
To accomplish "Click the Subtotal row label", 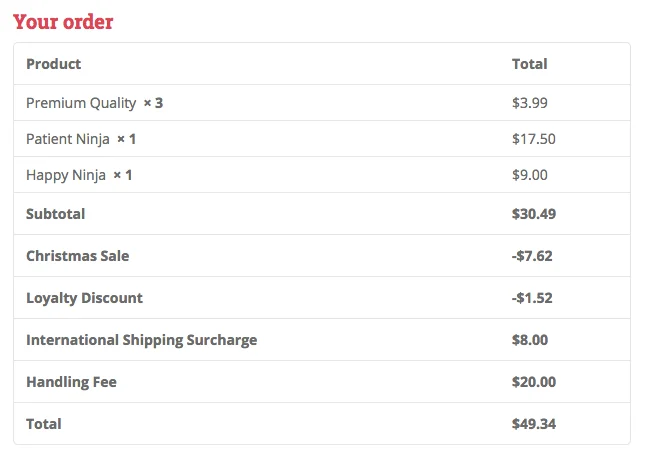I will pyautogui.click(x=56, y=214).
